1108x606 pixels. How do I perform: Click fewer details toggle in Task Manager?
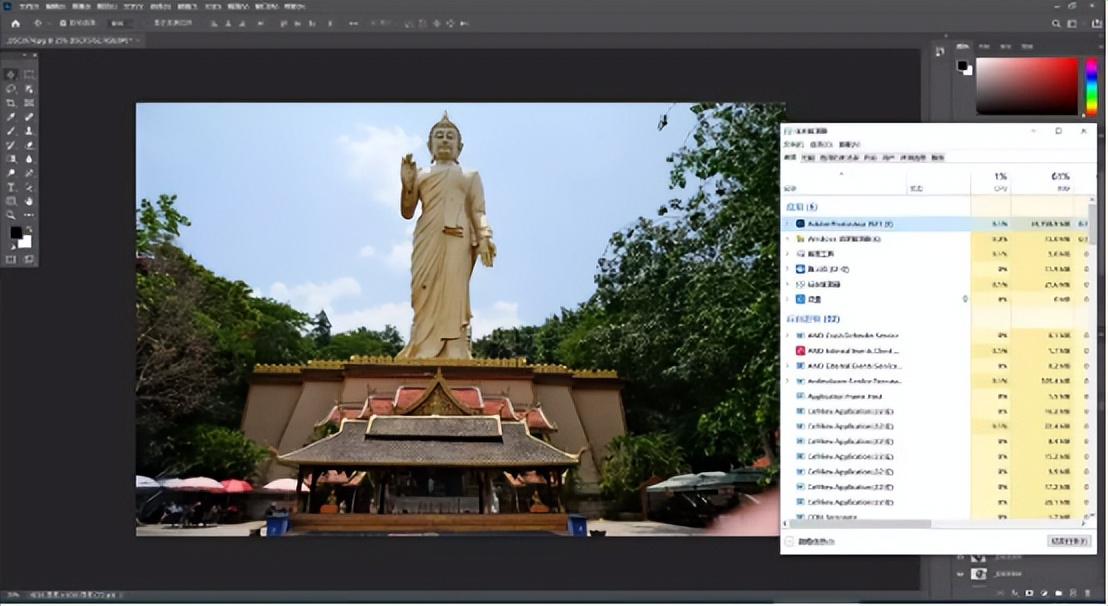coord(790,541)
